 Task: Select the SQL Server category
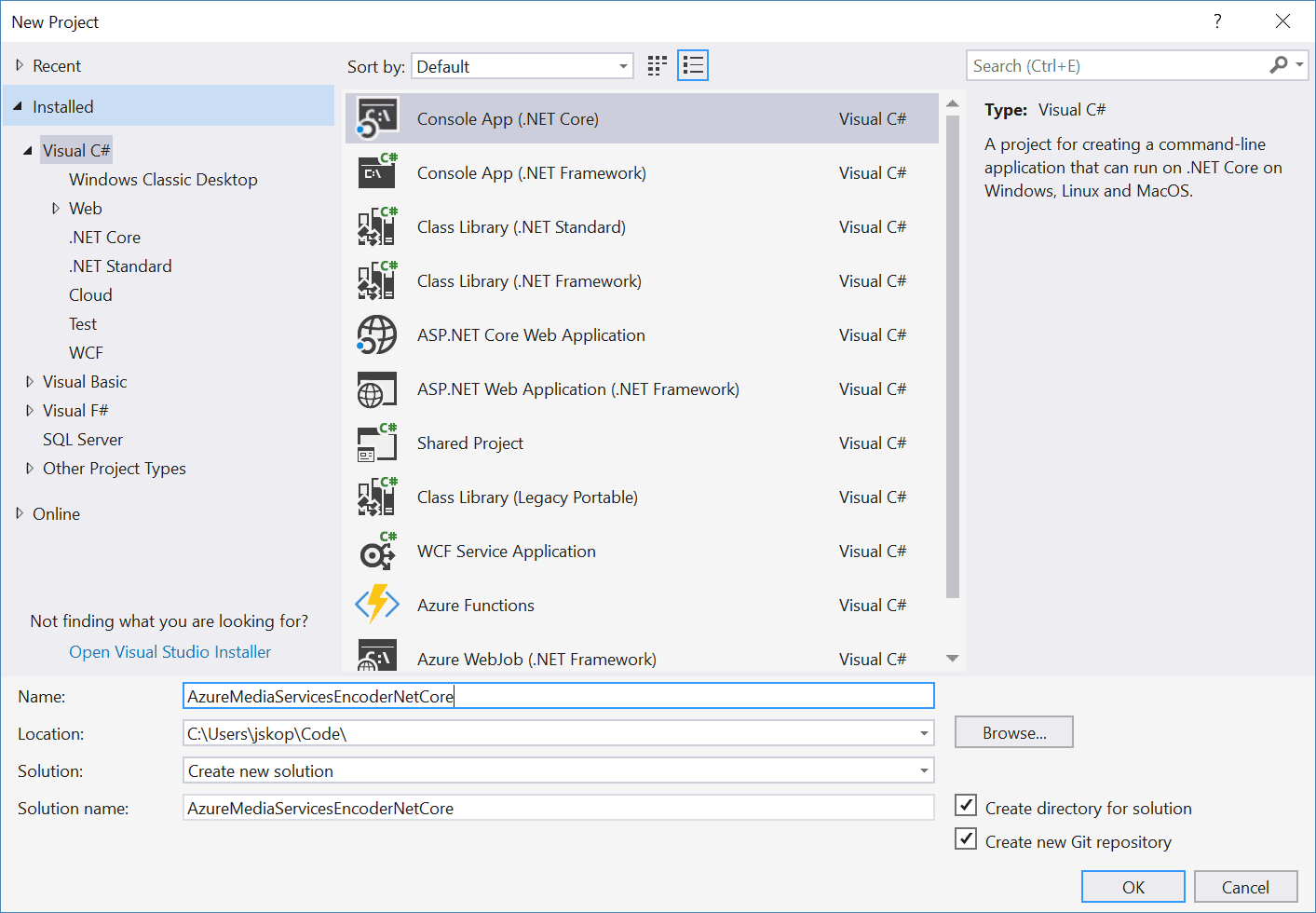tap(83, 439)
